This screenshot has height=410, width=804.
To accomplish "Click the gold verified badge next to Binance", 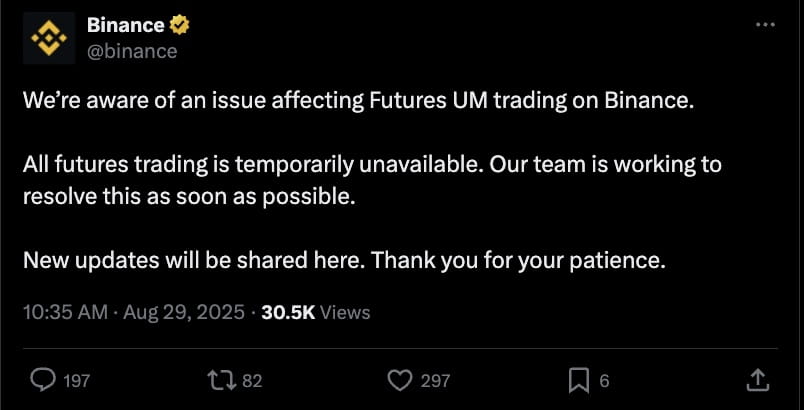I will (179, 25).
